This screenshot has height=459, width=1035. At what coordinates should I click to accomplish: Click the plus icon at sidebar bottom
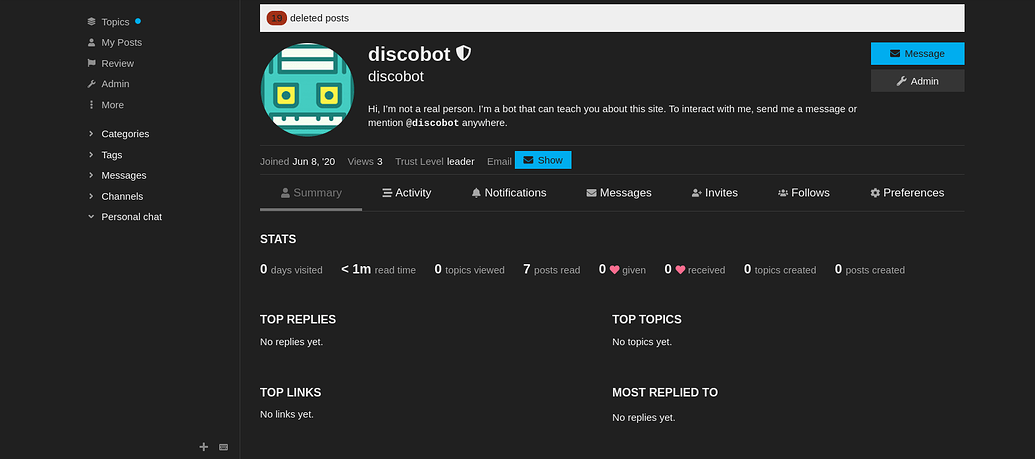coord(204,447)
